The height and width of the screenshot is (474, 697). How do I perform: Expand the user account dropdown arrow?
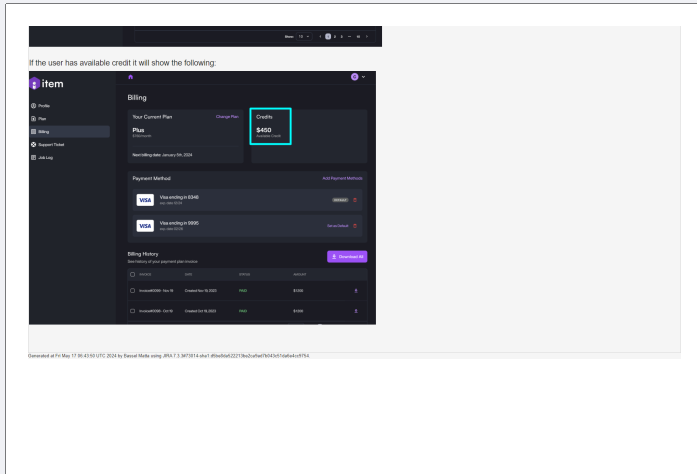[364, 78]
